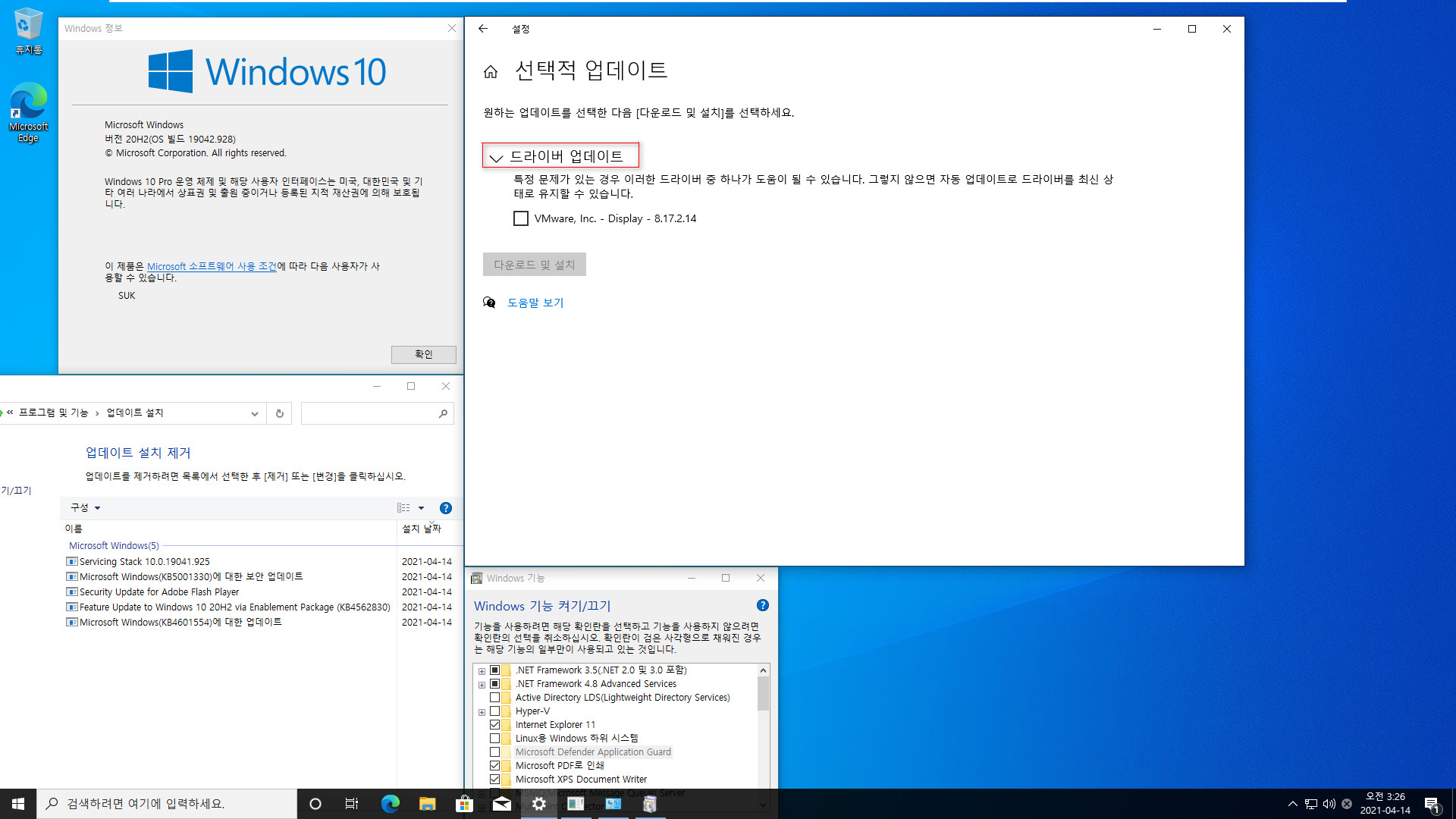This screenshot has height=819, width=1456.
Task: Enable Active Directory LDS feature
Action: (x=495, y=698)
